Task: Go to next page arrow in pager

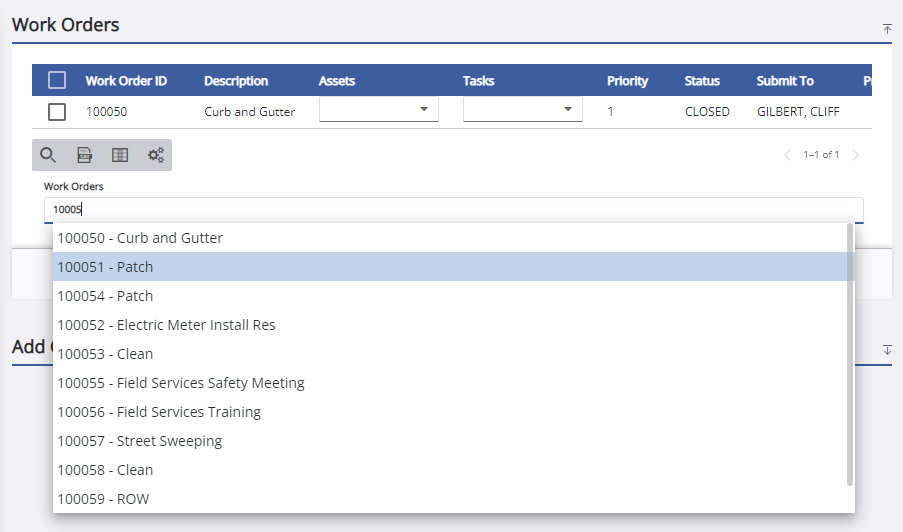Action: (855, 155)
